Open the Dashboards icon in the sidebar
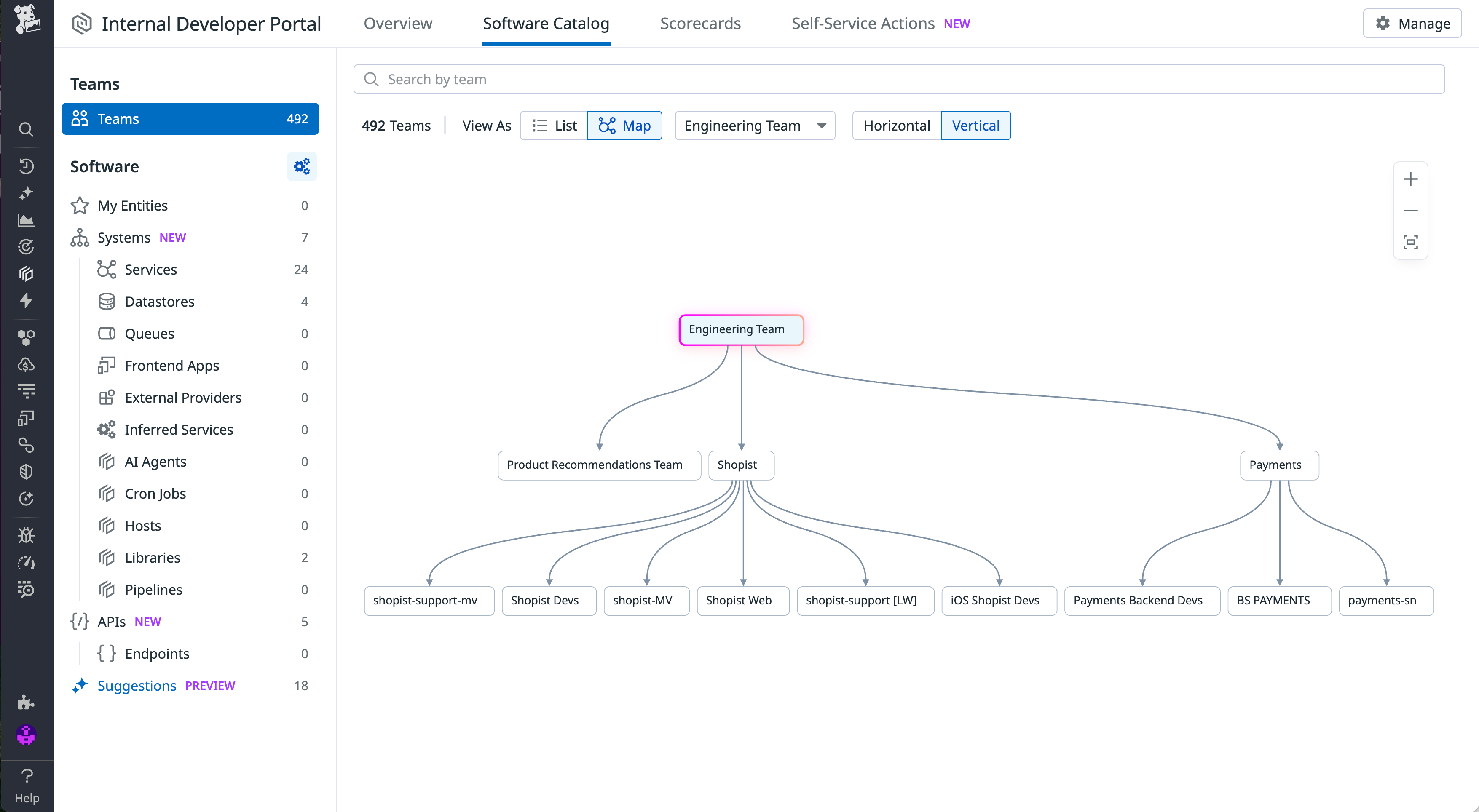Screen dimensions: 1479x812 (x=27, y=220)
